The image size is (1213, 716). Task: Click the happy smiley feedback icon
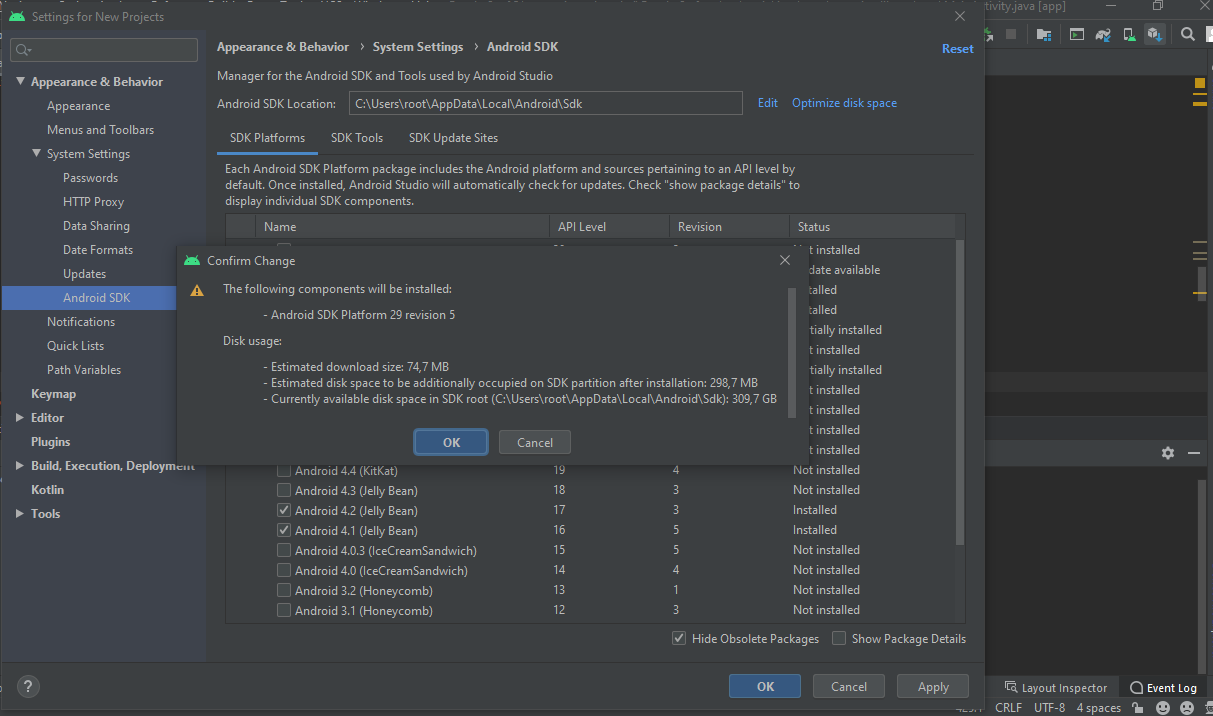click(1163, 707)
